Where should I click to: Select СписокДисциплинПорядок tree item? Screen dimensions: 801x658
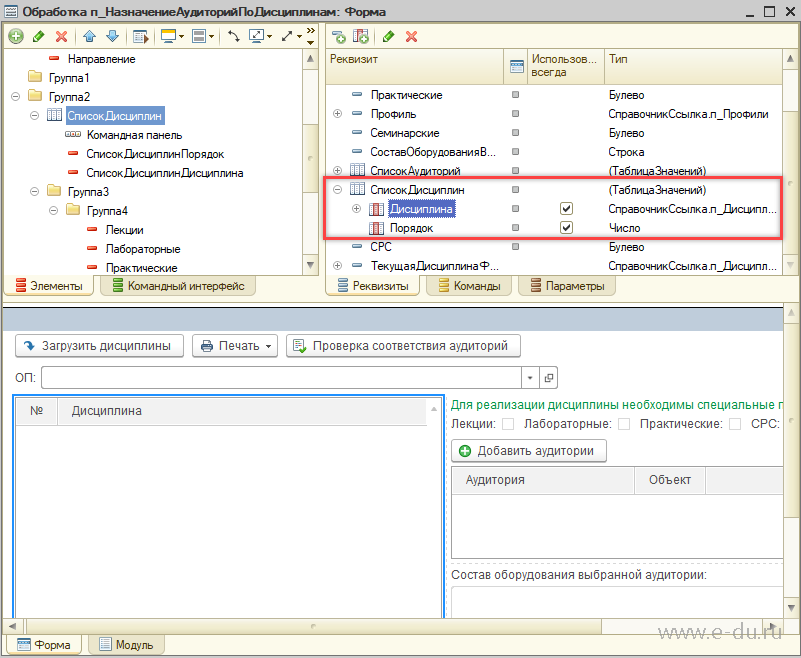tap(155, 154)
